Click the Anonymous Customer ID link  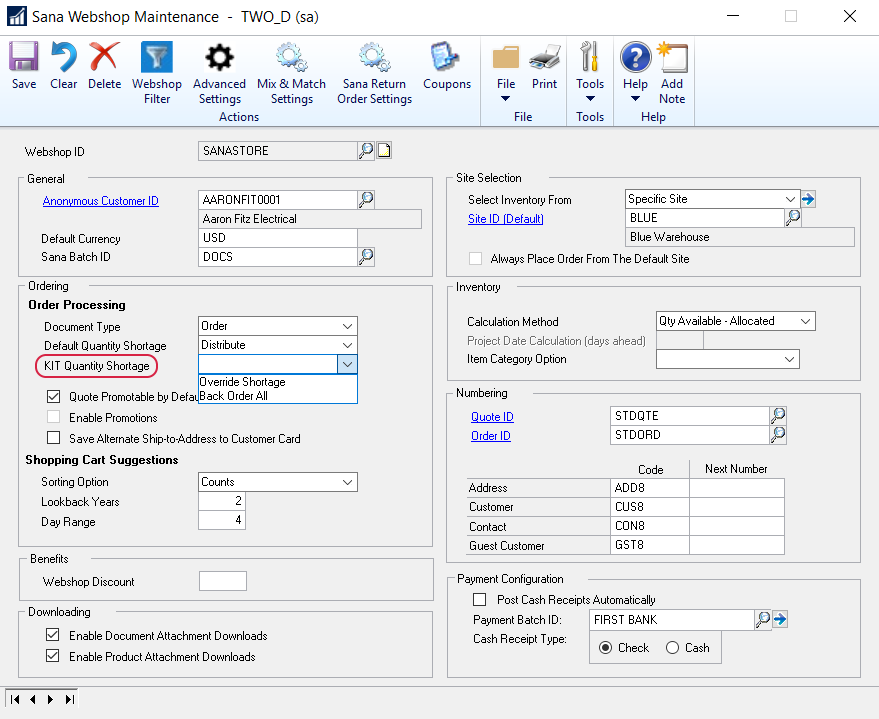pyautogui.click(x=100, y=201)
